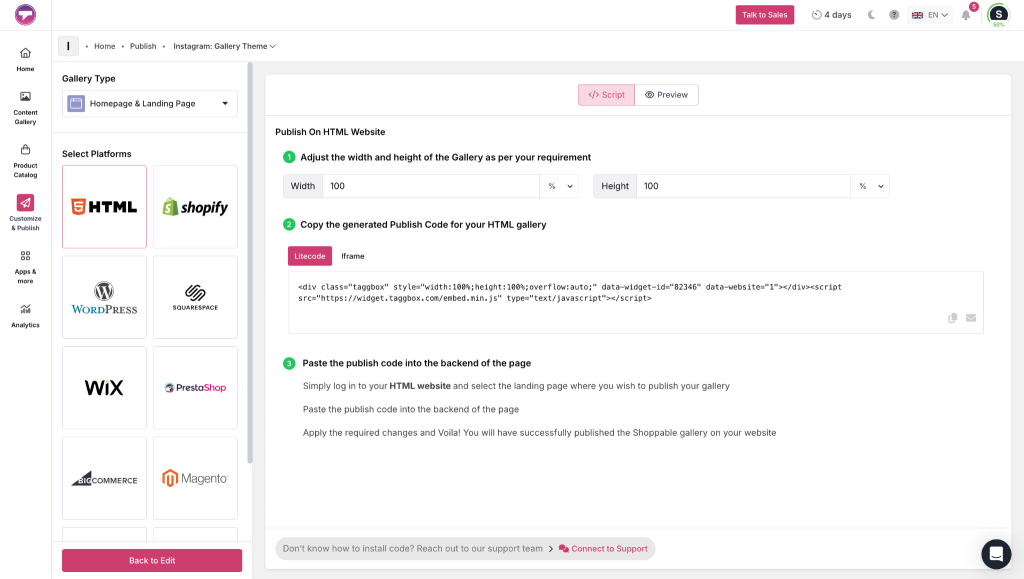Viewport: 1024px width, 579px height.
Task: Click Talk to Sales button
Action: (765, 14)
